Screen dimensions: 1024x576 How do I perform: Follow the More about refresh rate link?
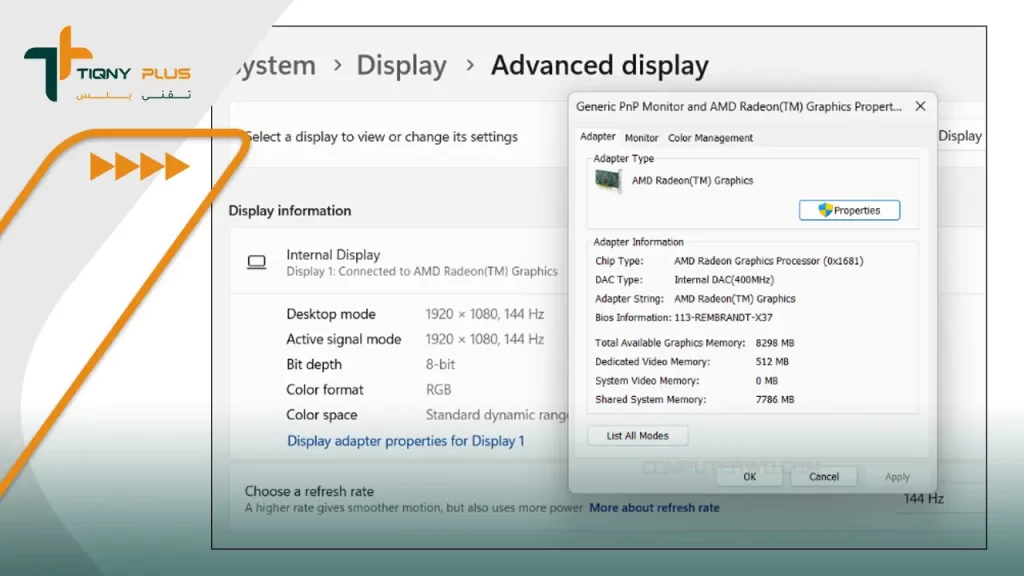pyautogui.click(x=654, y=508)
